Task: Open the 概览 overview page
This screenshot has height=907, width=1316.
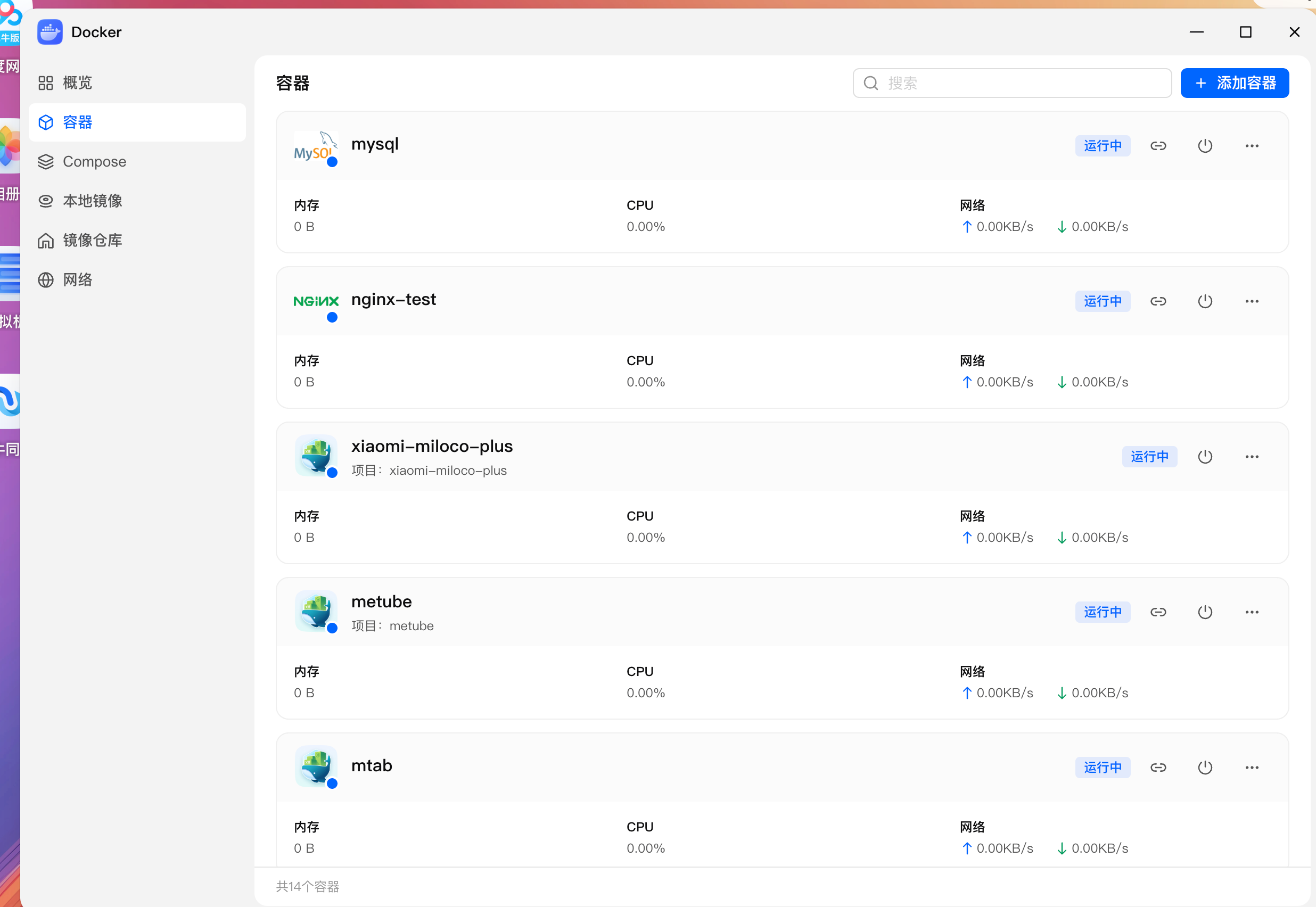Action: tap(137, 83)
